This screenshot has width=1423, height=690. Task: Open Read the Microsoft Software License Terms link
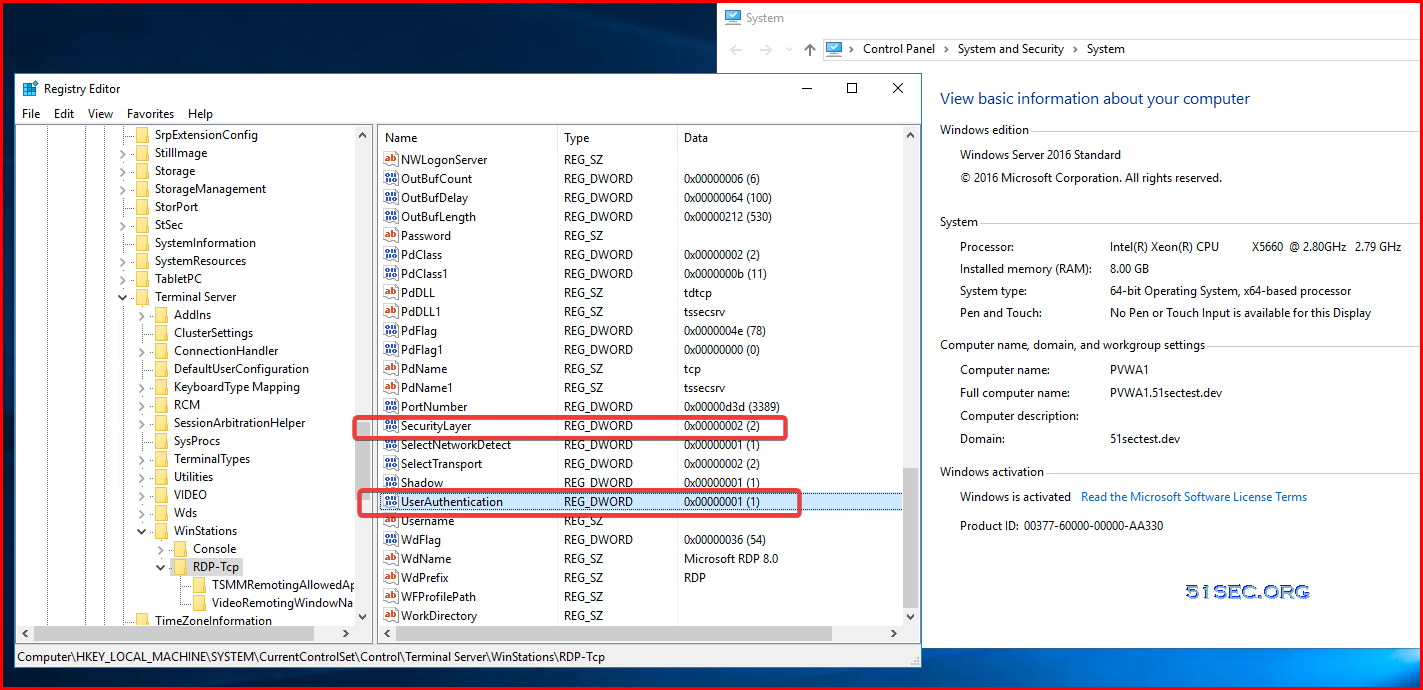click(1194, 497)
